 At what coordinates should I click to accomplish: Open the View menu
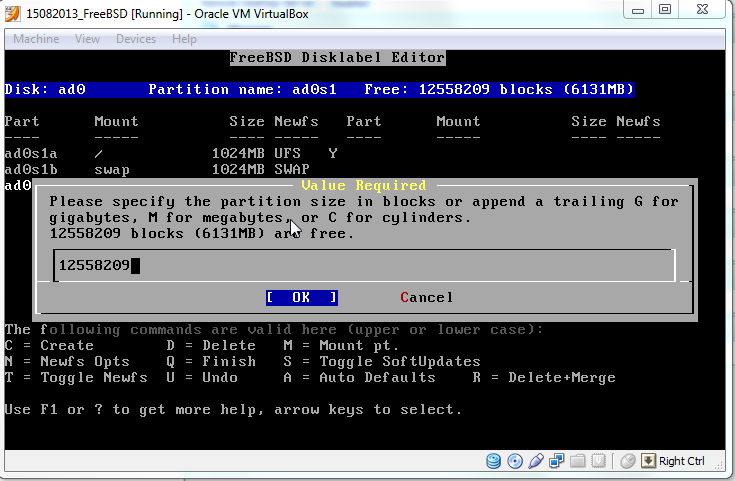(87, 39)
